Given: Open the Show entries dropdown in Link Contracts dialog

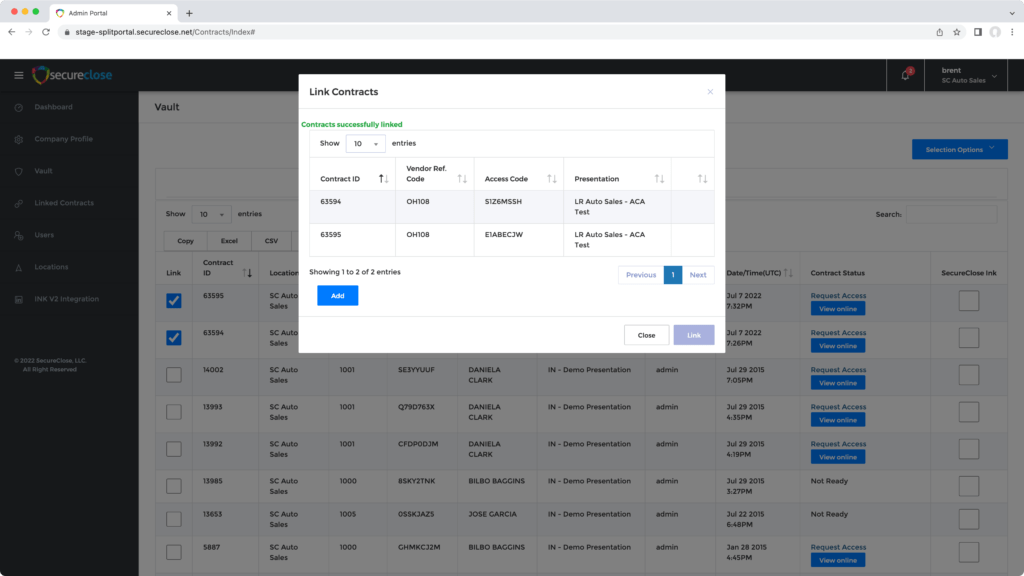Looking at the screenshot, I should click(366, 143).
